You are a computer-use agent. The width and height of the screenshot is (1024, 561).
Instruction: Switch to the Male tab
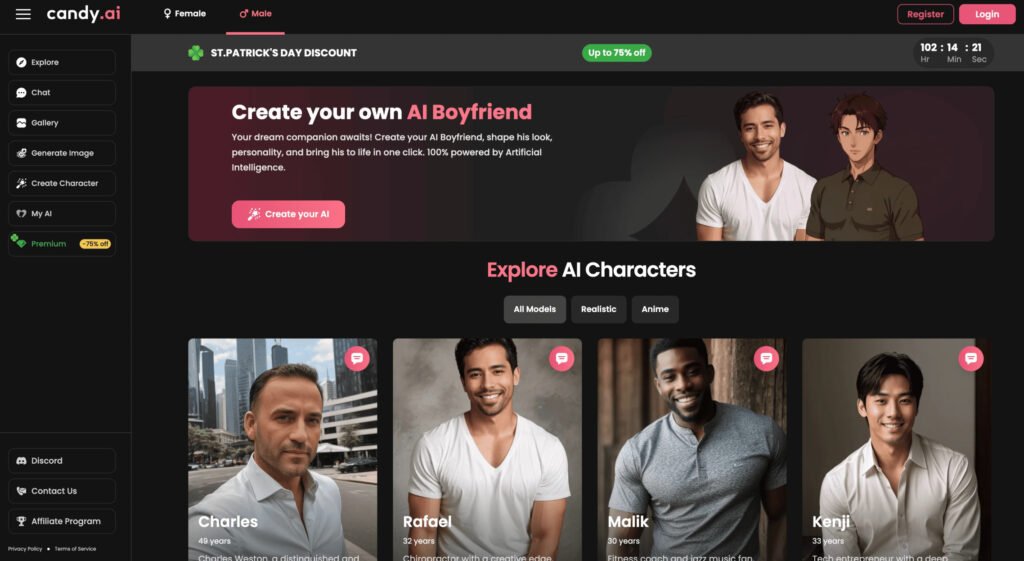tap(255, 14)
